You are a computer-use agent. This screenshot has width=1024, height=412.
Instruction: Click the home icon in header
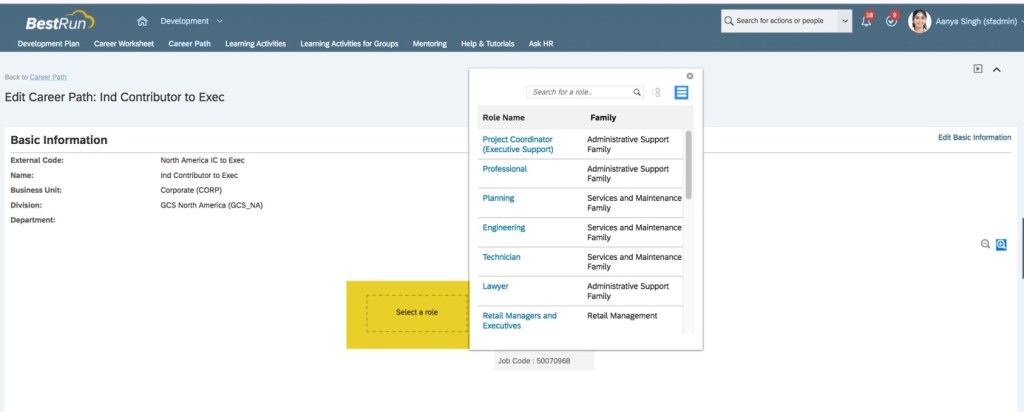tap(142, 21)
